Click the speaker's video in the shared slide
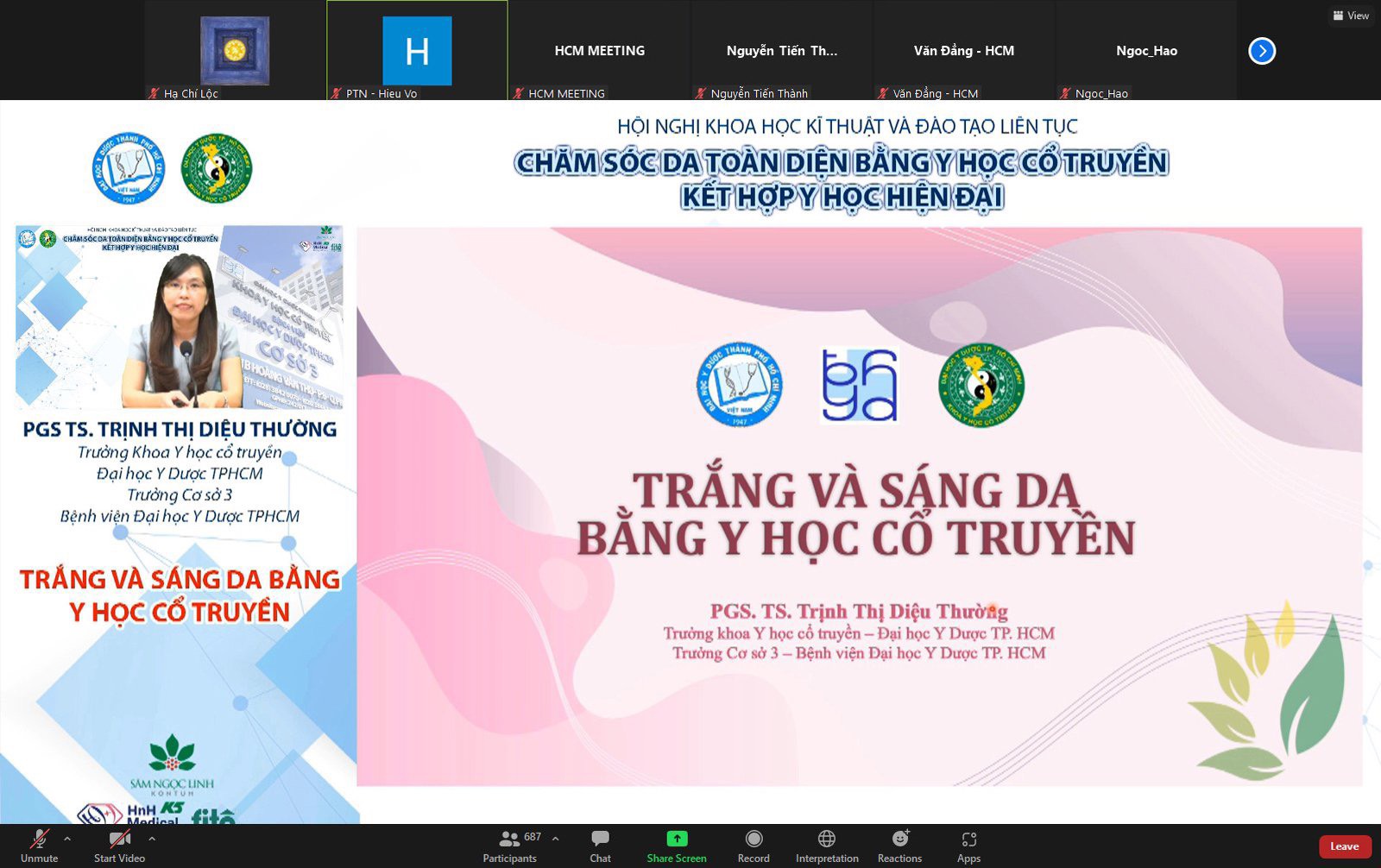Screen dimensions: 1381x868 (x=180, y=318)
